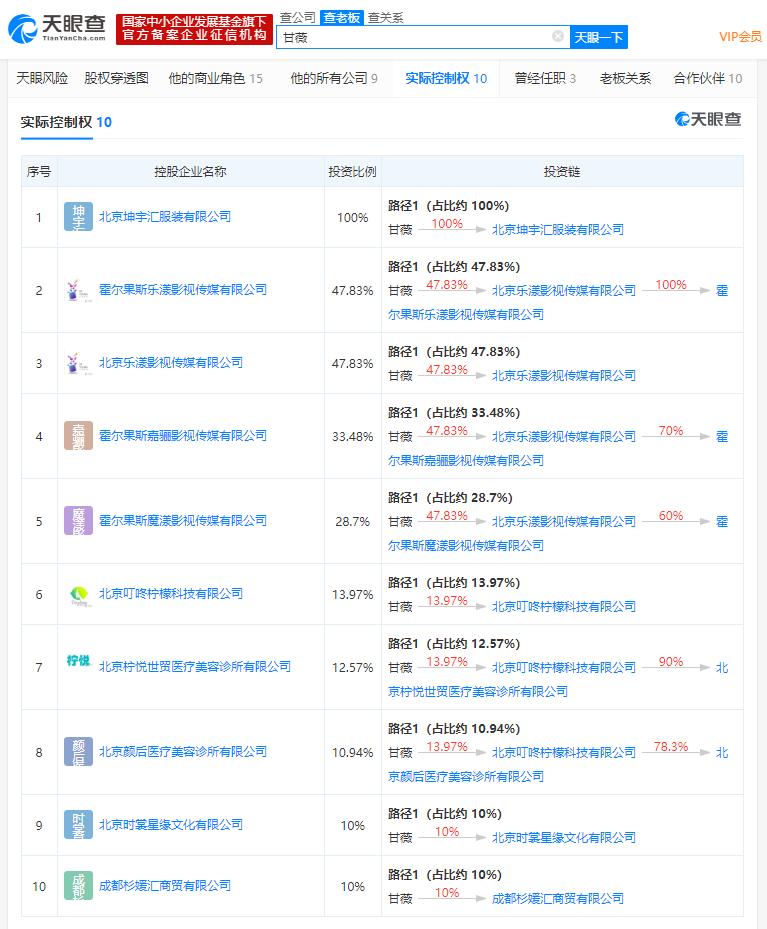Open the 天眼风险 tab
This screenshot has width=767, height=929.
[42, 78]
